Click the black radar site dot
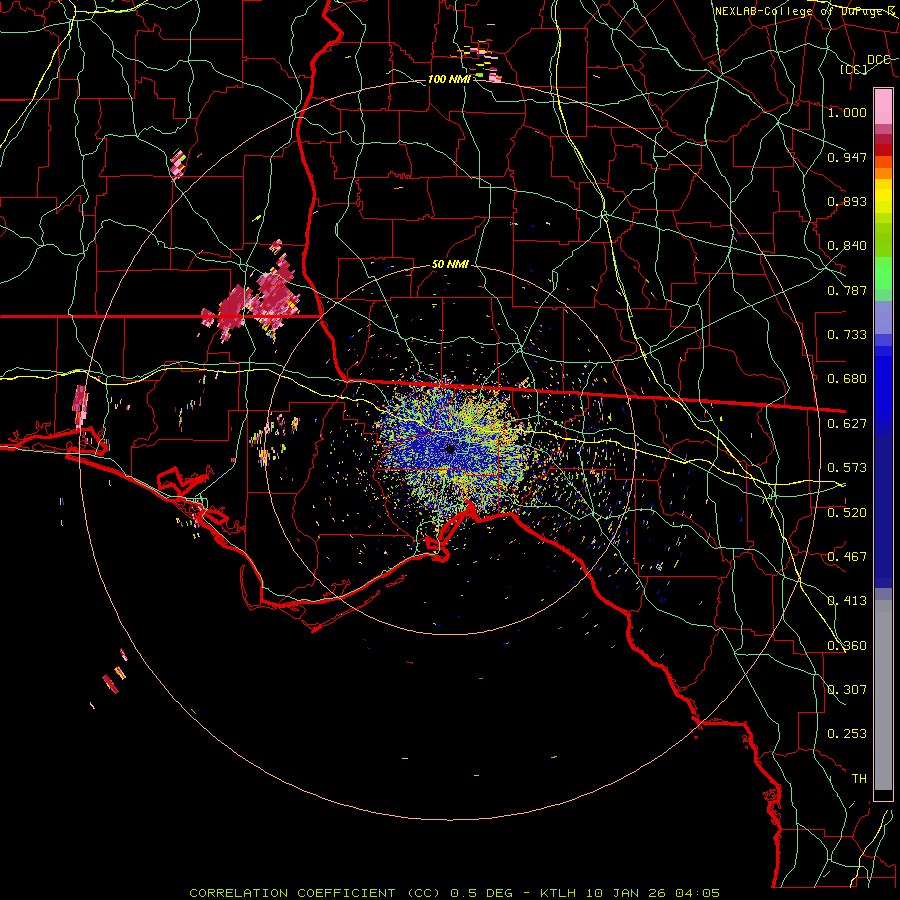Image resolution: width=900 pixels, height=900 pixels. (451, 449)
